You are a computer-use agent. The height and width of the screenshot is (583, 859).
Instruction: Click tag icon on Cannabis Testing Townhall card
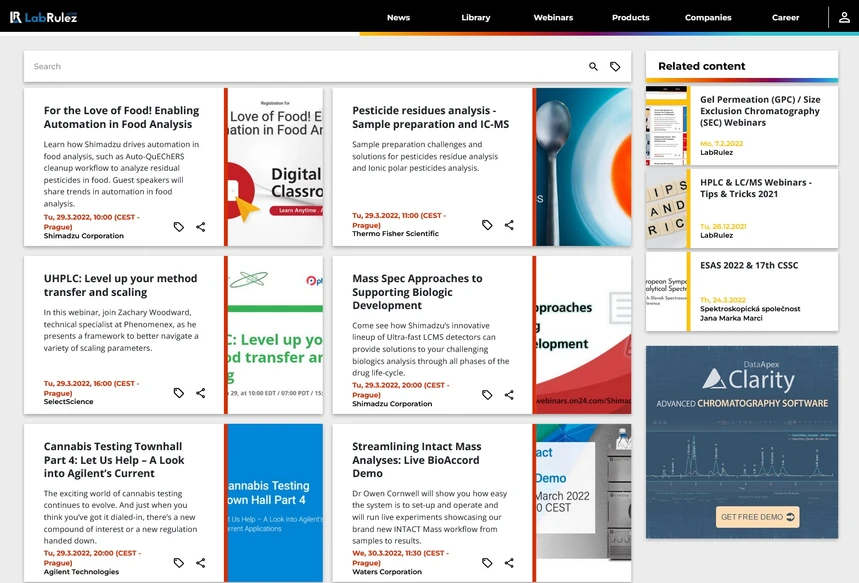tap(179, 563)
